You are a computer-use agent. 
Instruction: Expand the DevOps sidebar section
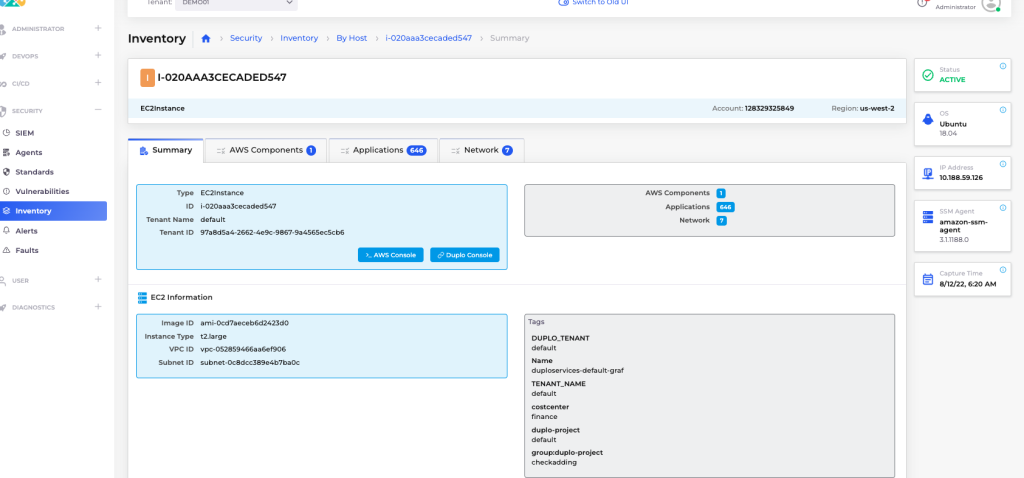click(x=98, y=56)
